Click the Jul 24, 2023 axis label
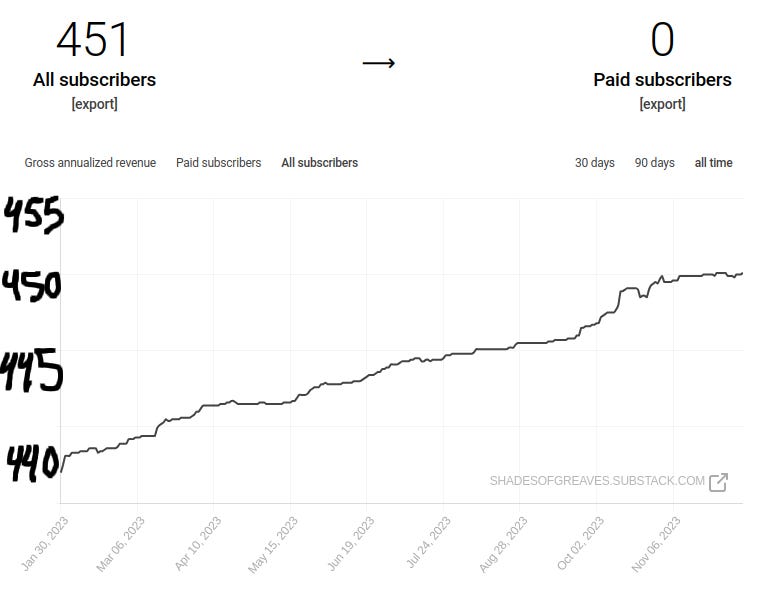This screenshot has height=591, width=766. coord(427,545)
